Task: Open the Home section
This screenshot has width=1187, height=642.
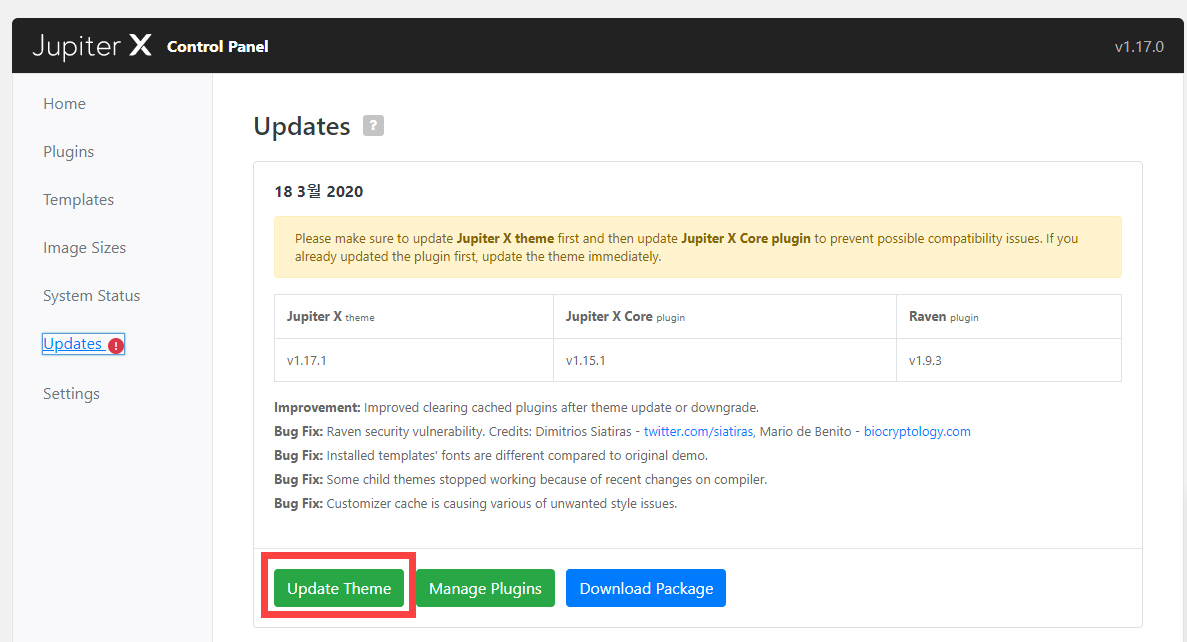Action: (x=64, y=104)
